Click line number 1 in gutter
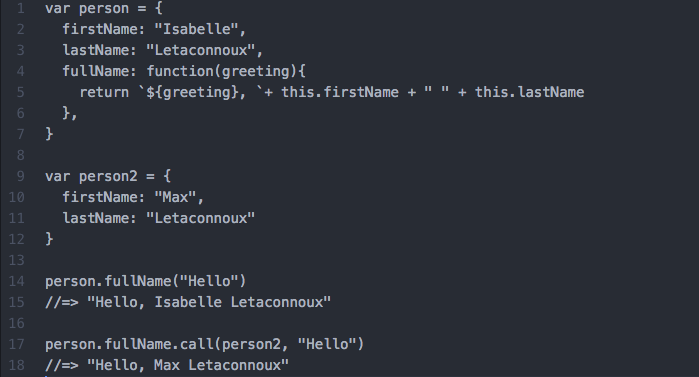Screen dimensions: 699x377 21,8
